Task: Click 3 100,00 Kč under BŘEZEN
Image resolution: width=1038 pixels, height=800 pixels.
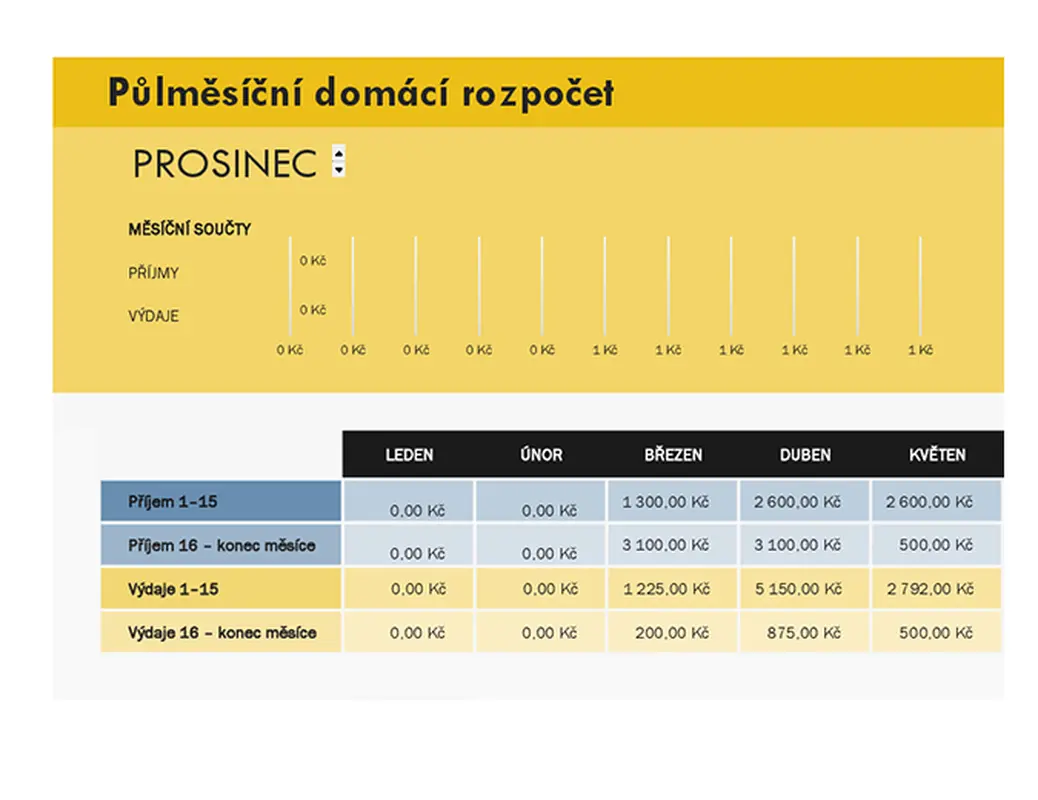Action: [x=673, y=545]
